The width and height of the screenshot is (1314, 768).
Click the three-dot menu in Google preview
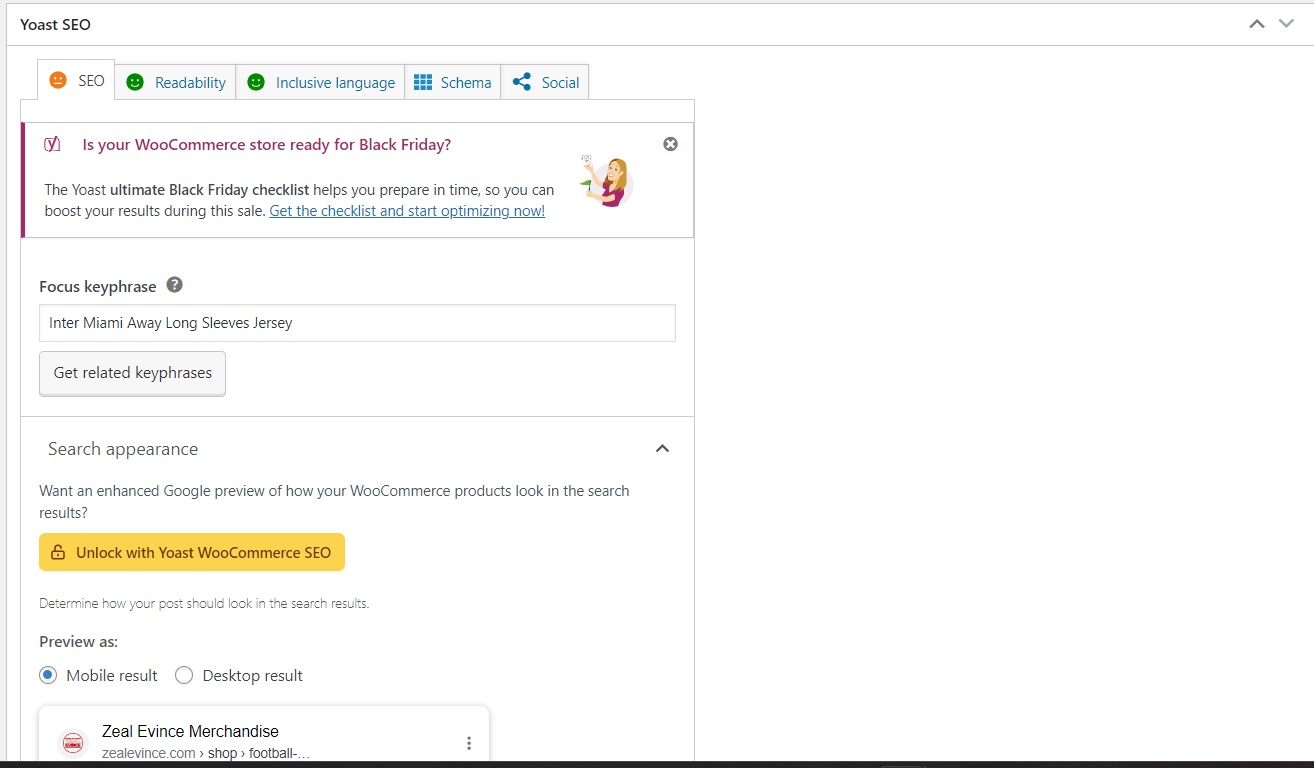469,743
